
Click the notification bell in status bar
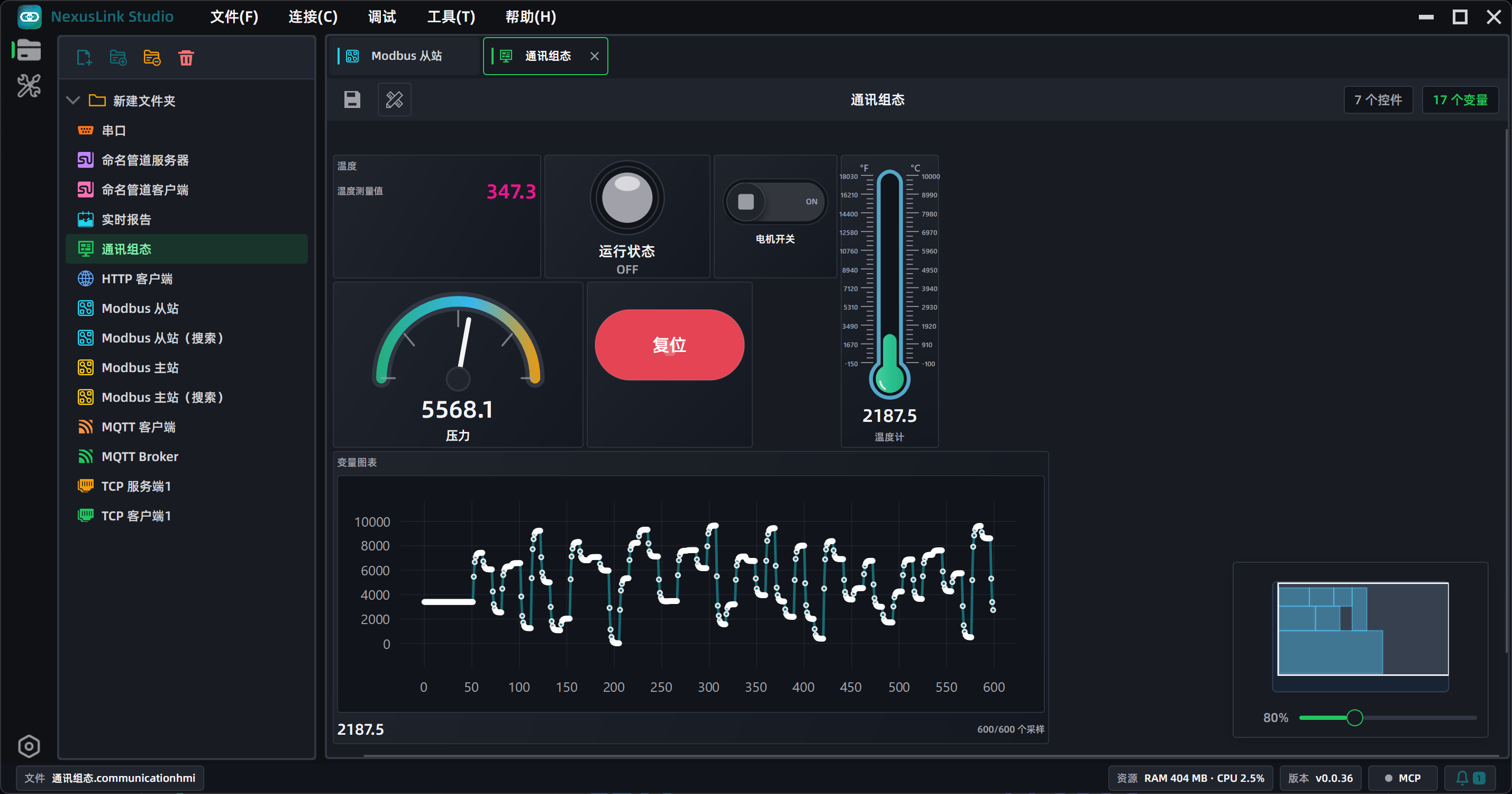[x=1470, y=778]
